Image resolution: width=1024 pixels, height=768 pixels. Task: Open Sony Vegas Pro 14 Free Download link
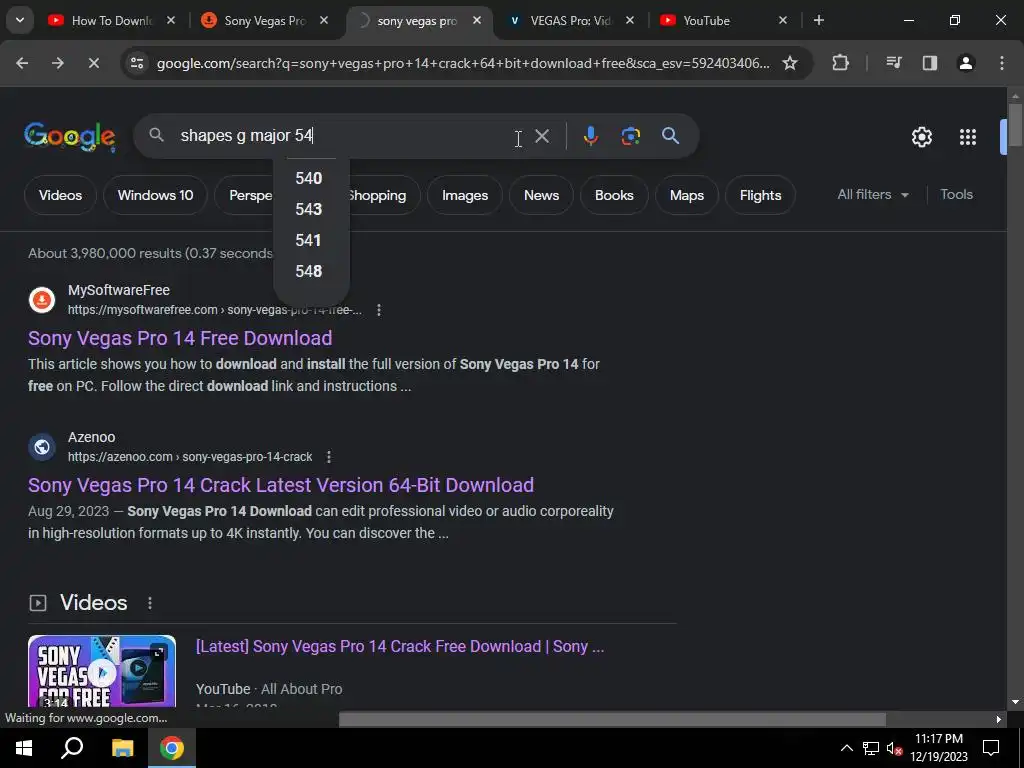[x=180, y=338]
